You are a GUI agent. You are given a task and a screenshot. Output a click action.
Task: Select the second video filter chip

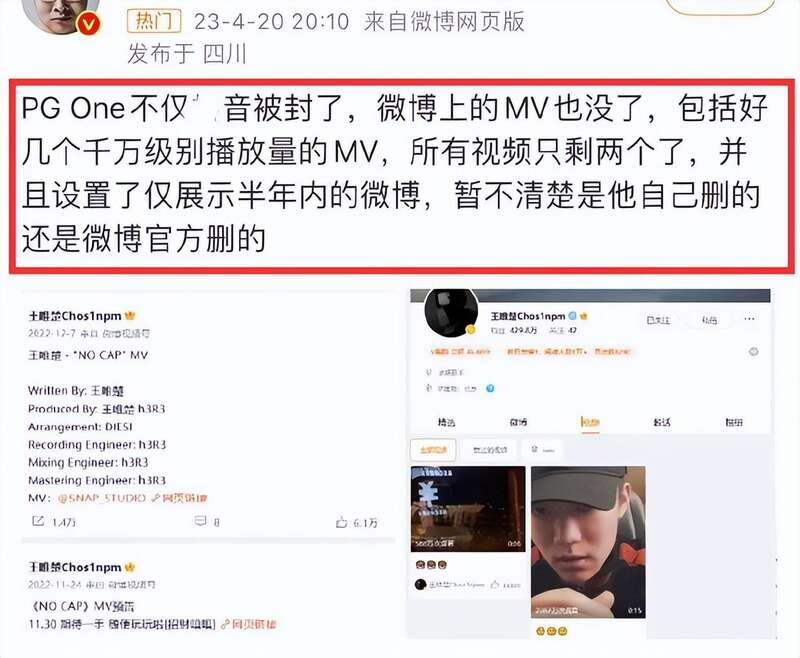click(490, 450)
